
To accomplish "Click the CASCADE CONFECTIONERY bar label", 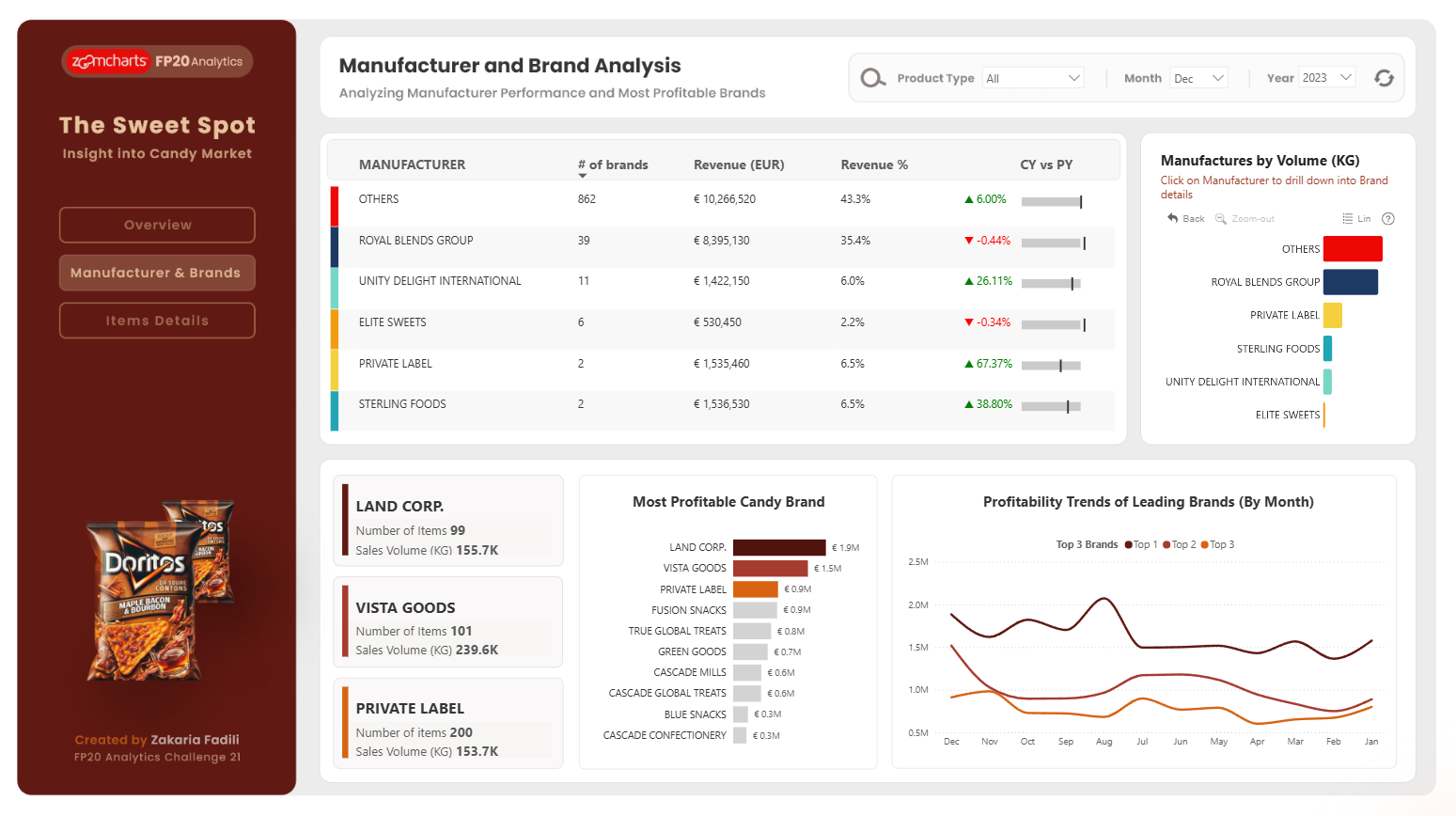I will (x=665, y=735).
